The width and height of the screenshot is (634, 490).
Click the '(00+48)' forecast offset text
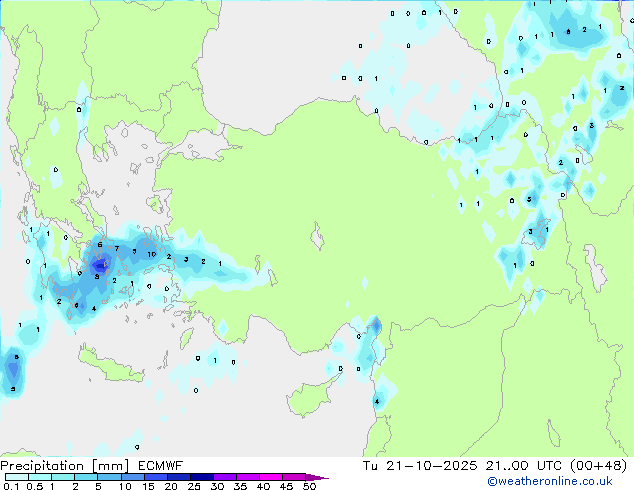click(598, 466)
